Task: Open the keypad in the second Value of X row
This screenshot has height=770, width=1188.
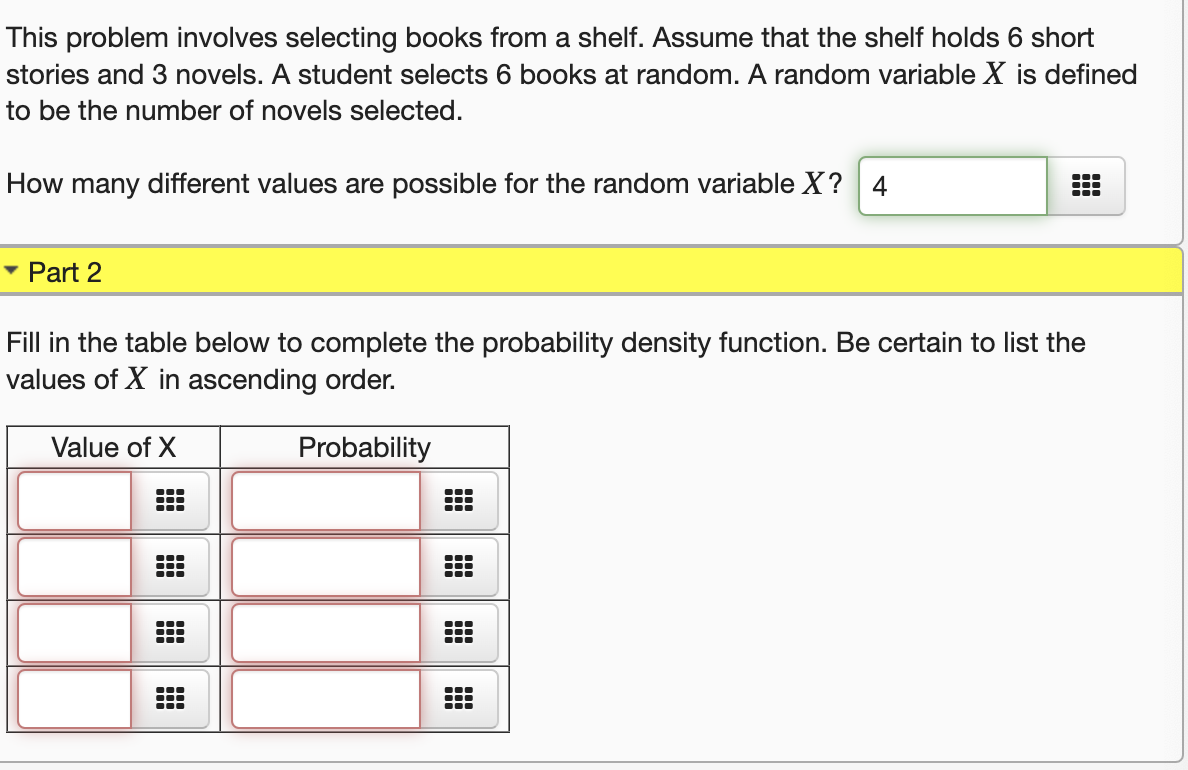Action: [x=172, y=567]
